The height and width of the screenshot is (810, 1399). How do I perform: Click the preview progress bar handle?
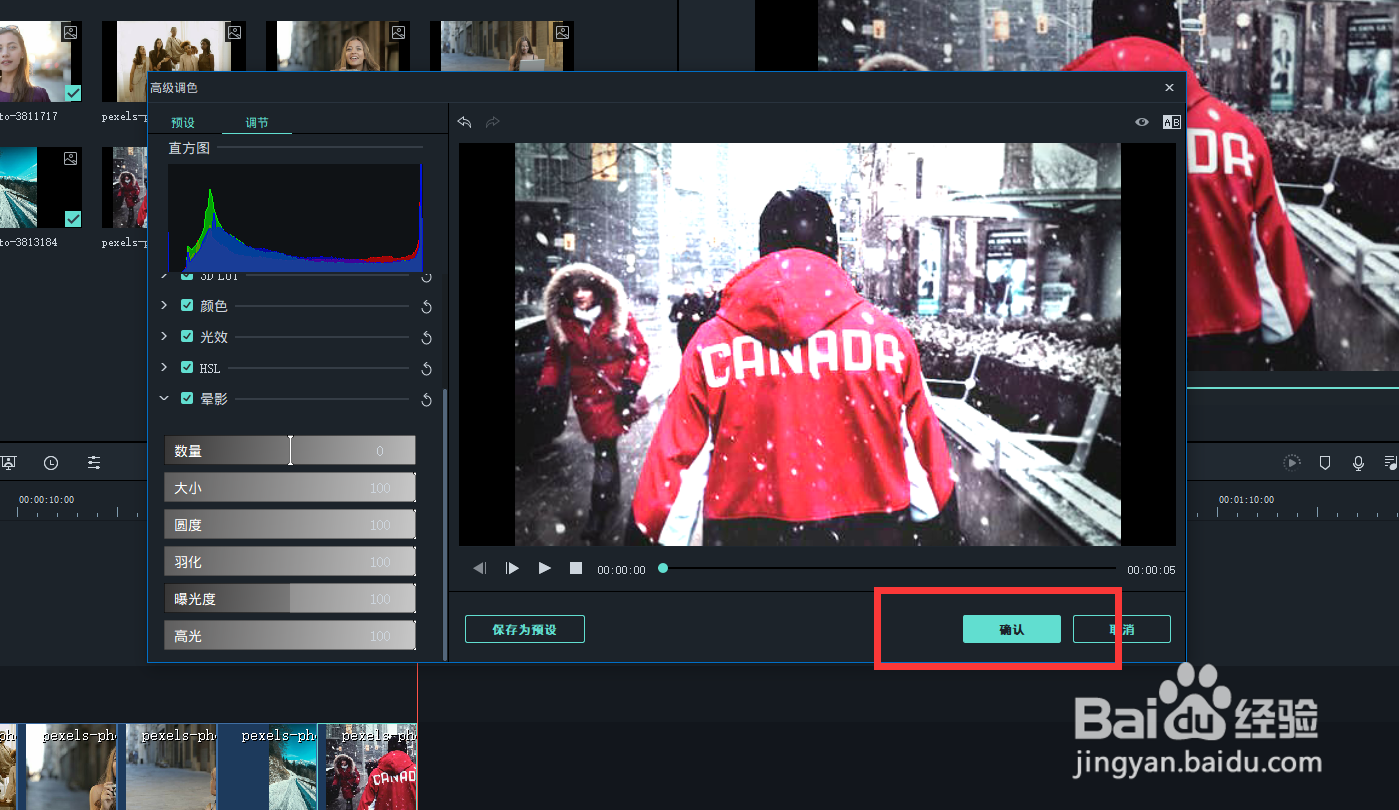tap(662, 568)
